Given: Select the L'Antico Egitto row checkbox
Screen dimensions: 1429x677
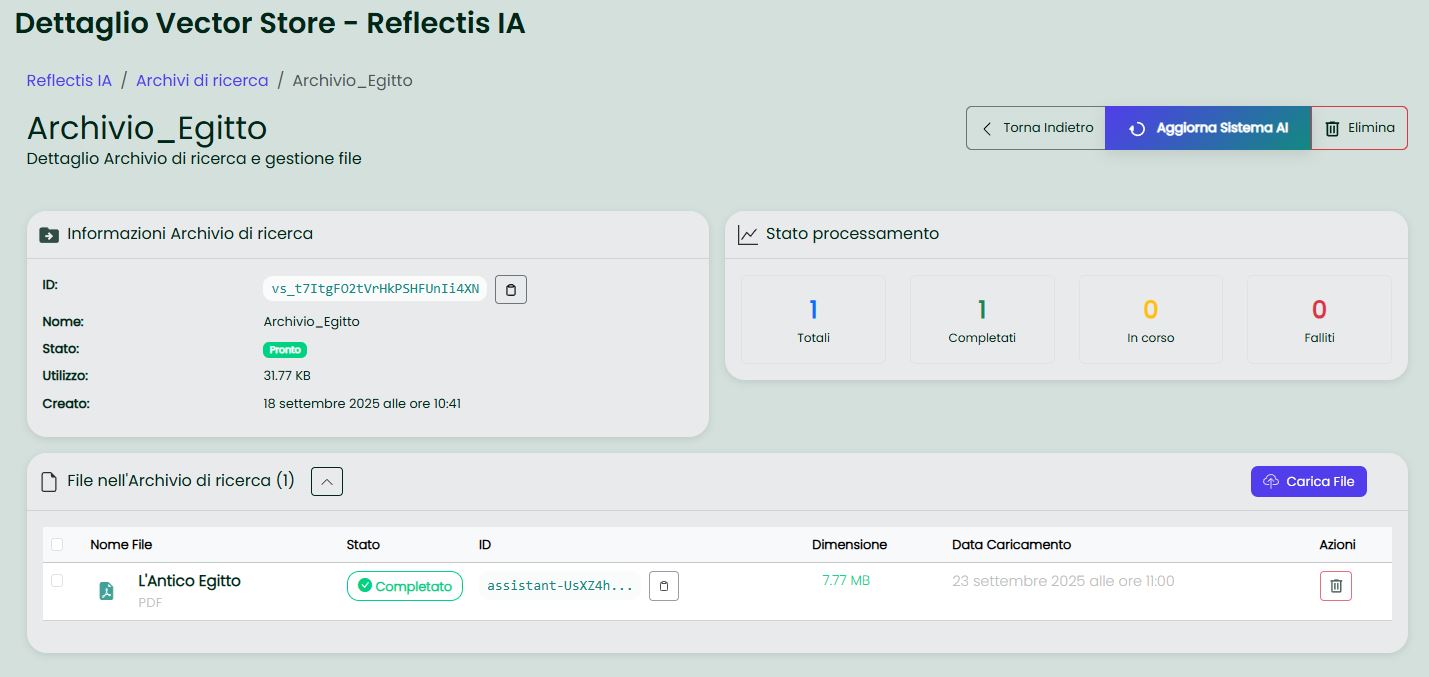Looking at the screenshot, I should (x=57, y=581).
